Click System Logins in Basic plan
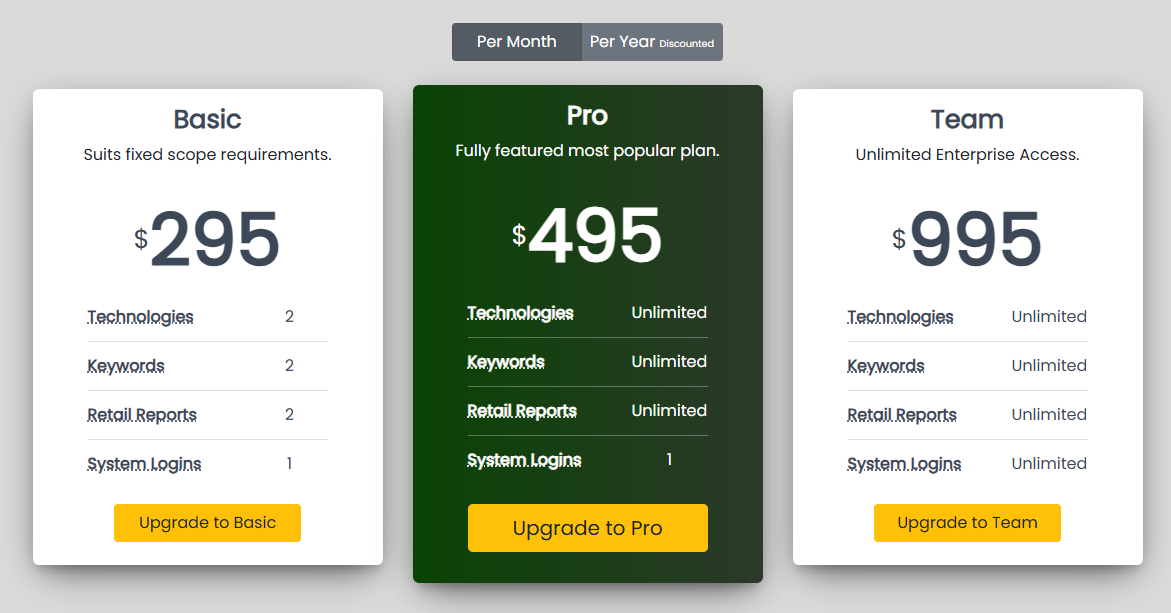The width and height of the screenshot is (1171, 613). [144, 464]
